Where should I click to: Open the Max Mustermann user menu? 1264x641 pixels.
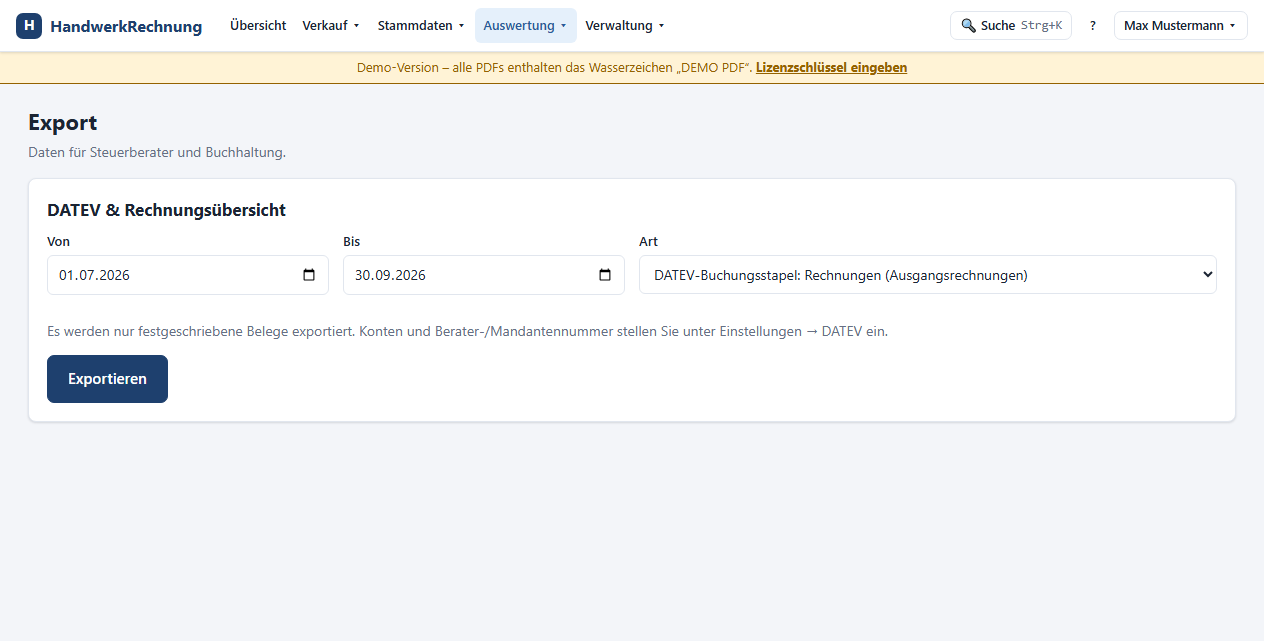pos(1180,26)
